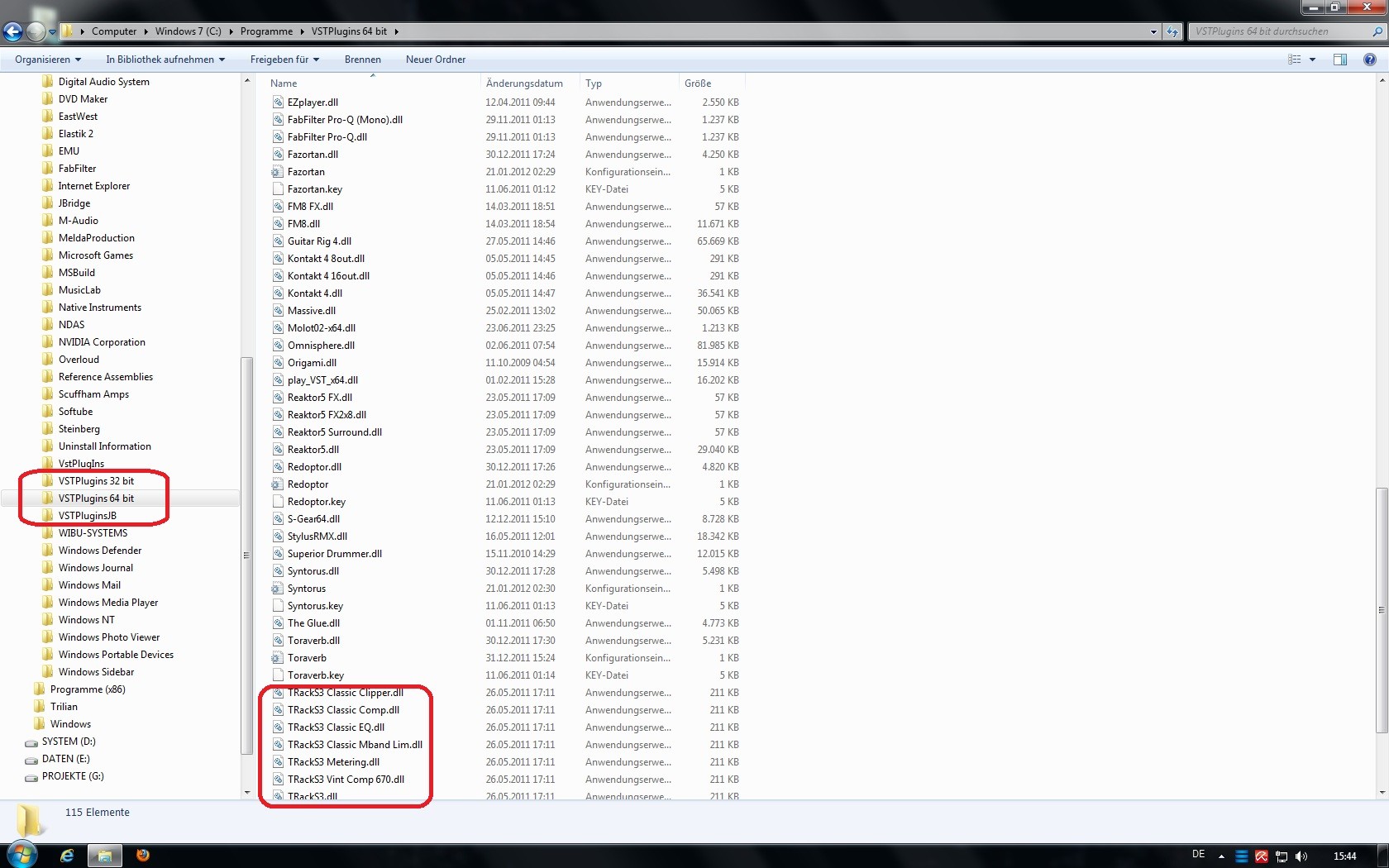Open the Organisieren dropdown menu

click(48, 60)
